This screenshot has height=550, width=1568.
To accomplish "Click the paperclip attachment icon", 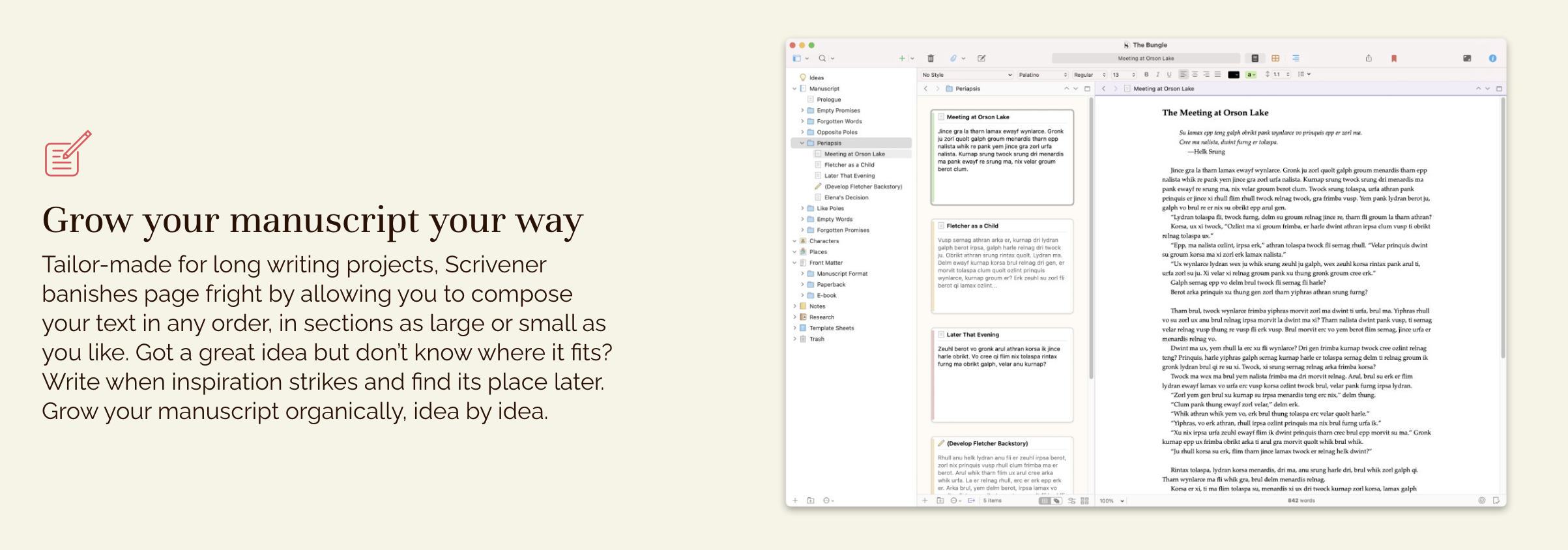I will (953, 59).
